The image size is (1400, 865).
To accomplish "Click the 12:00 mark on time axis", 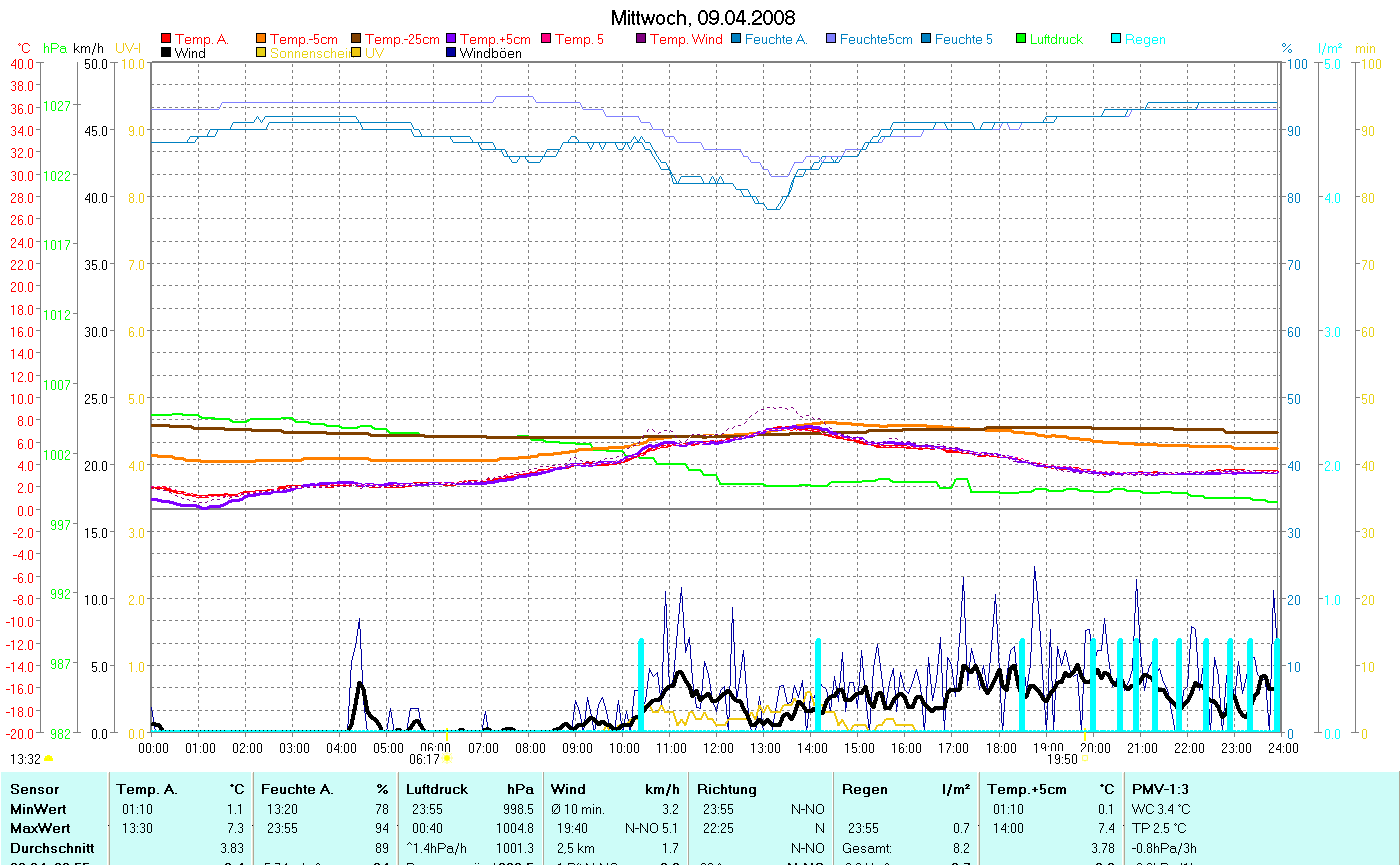I will [x=718, y=747].
